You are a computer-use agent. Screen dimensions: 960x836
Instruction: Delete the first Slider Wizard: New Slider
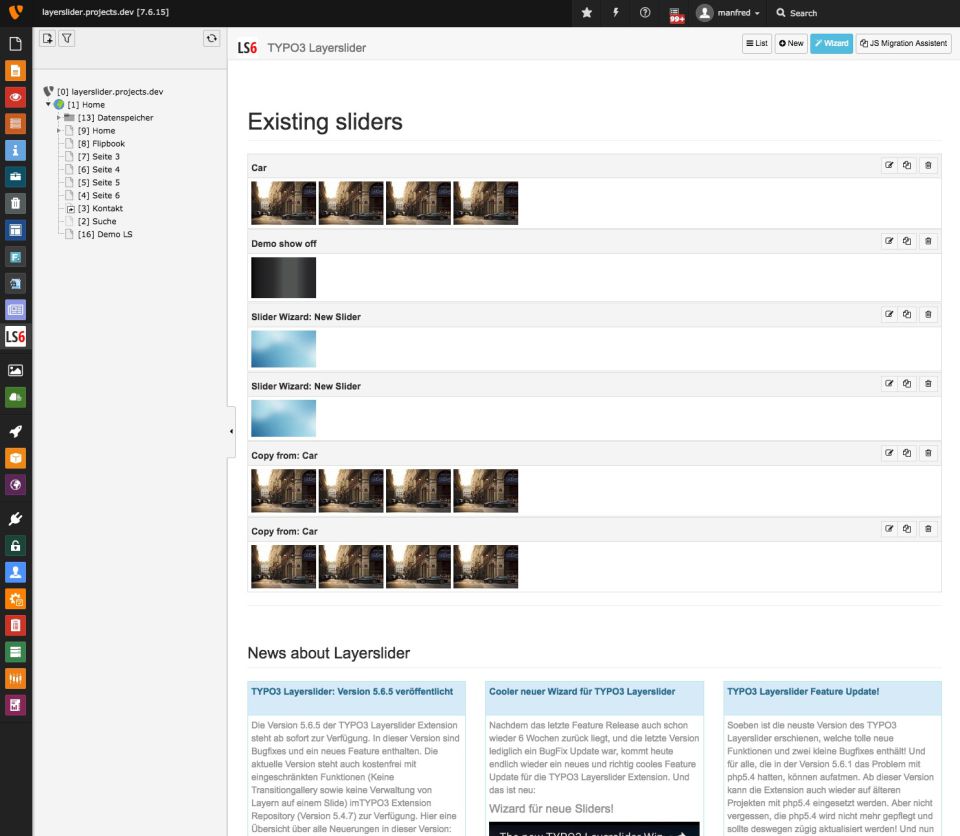pyautogui.click(x=928, y=314)
